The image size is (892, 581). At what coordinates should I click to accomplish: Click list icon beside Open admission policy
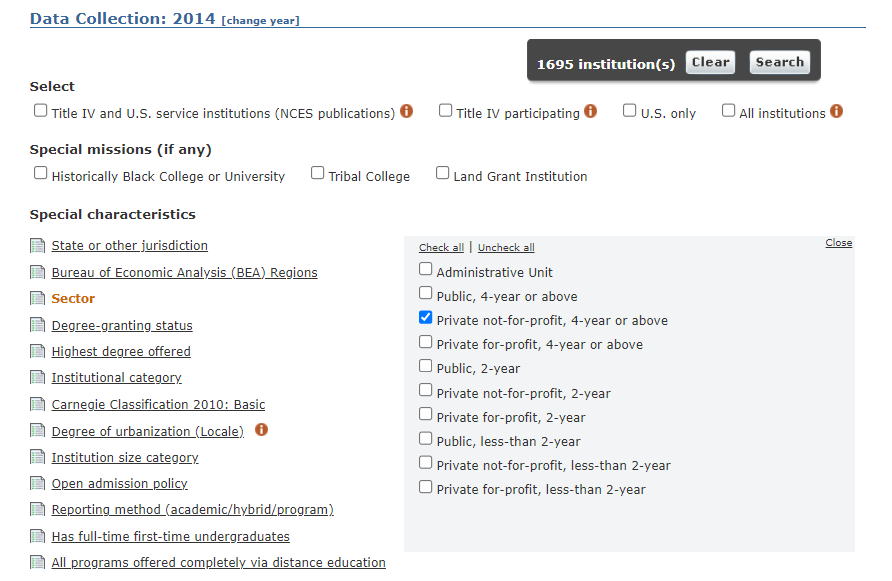tap(38, 484)
